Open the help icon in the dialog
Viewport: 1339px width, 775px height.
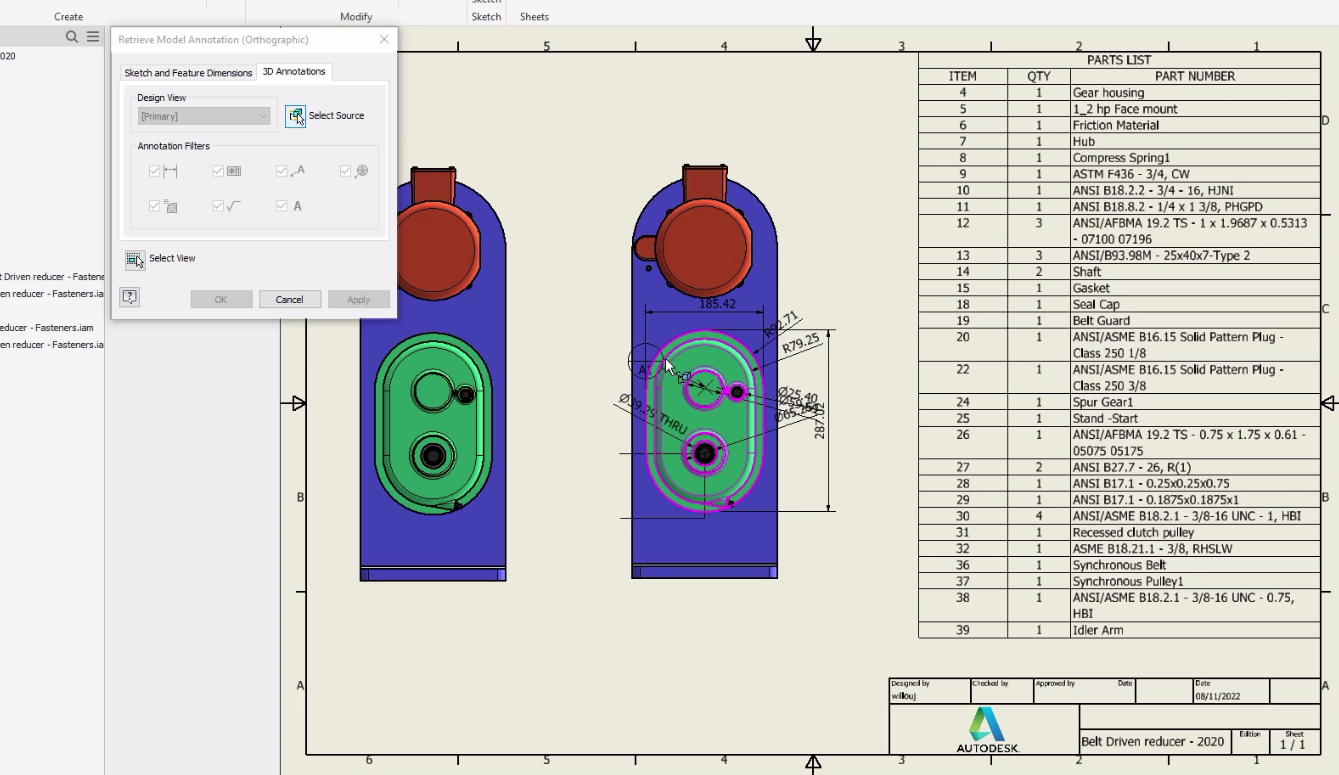pos(129,297)
